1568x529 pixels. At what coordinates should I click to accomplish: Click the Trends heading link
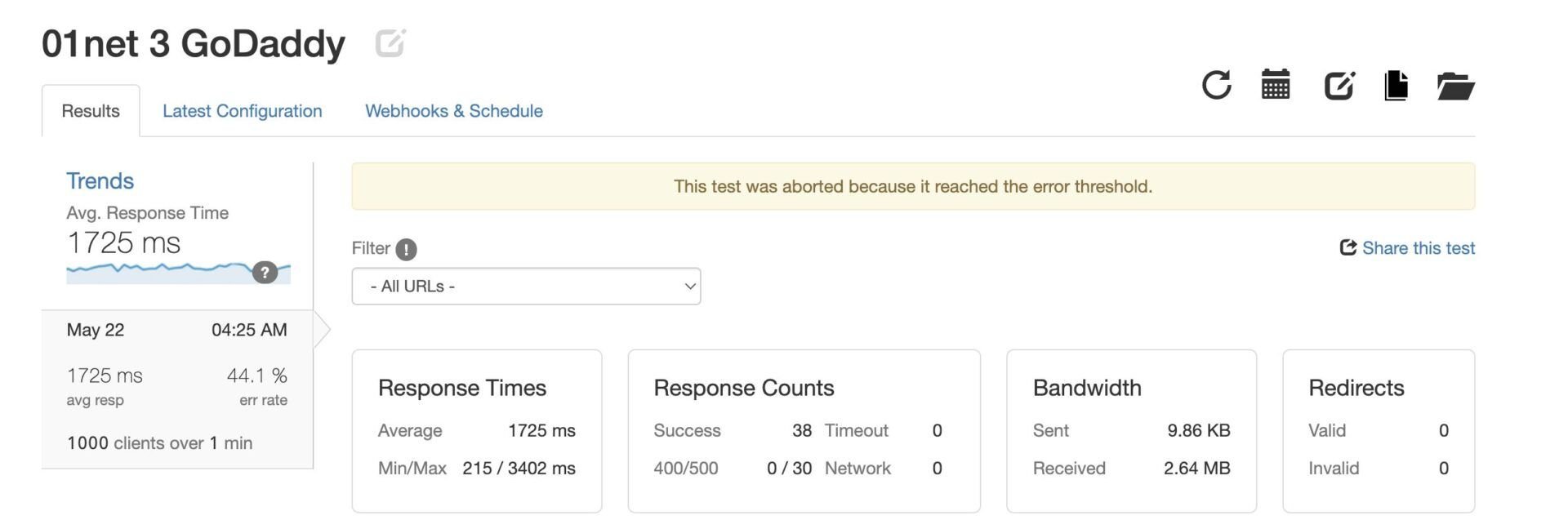click(100, 181)
